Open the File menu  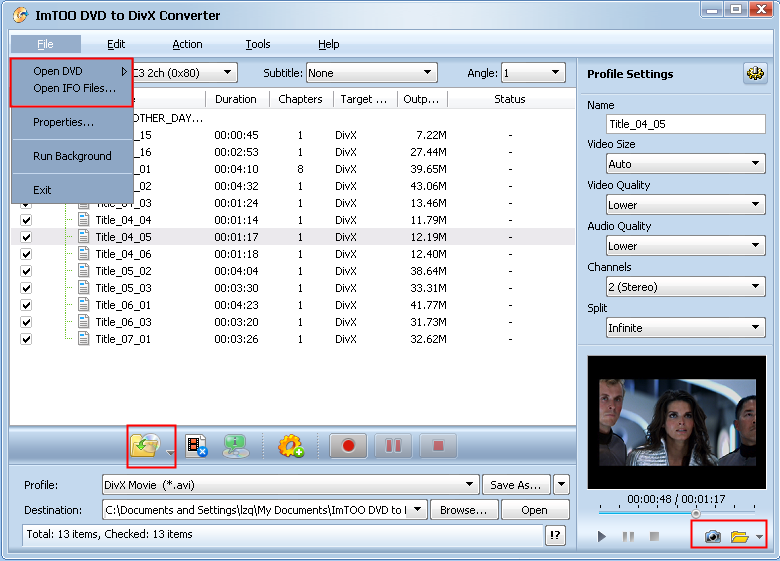click(45, 44)
